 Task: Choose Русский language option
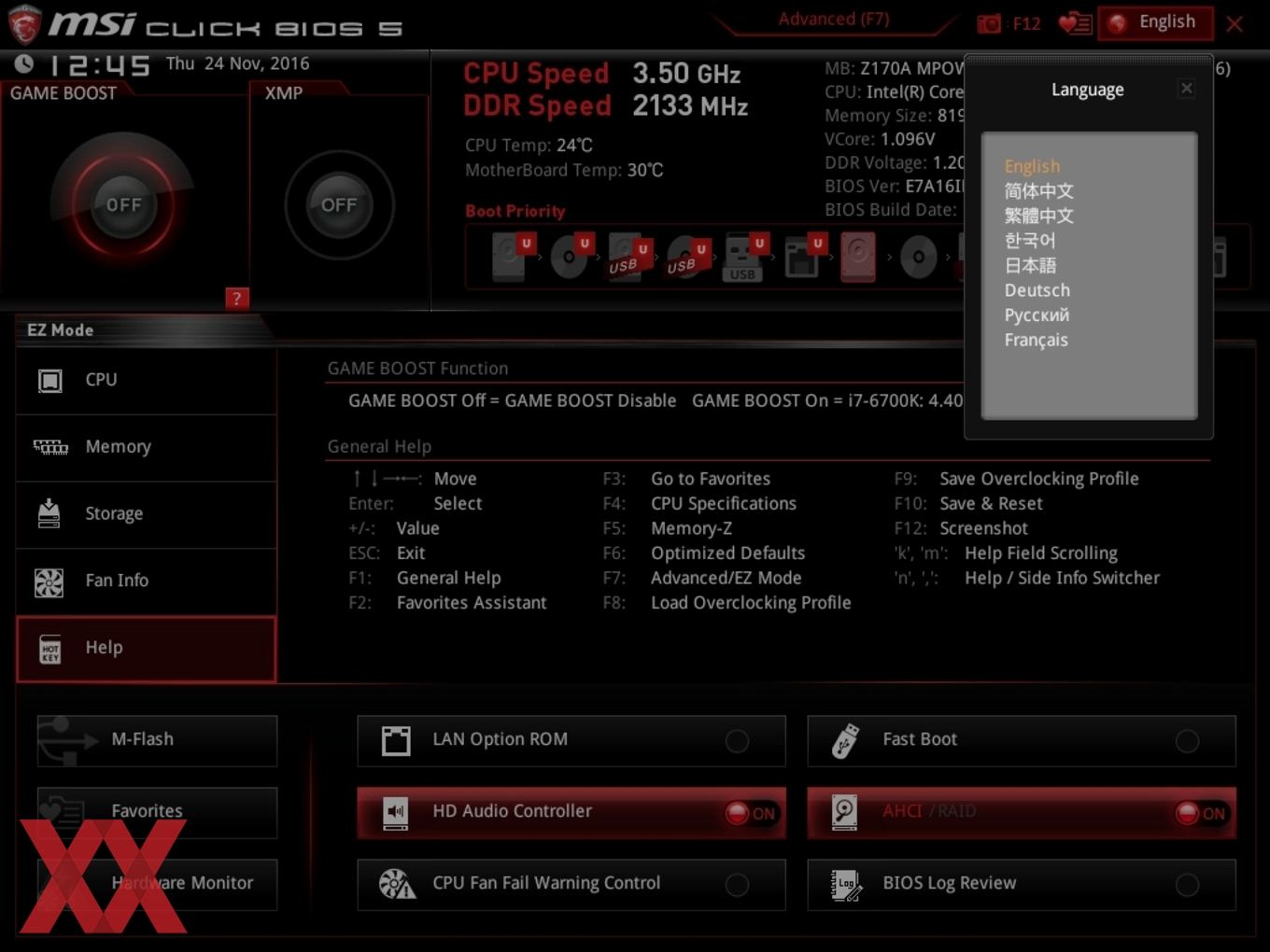point(1037,315)
